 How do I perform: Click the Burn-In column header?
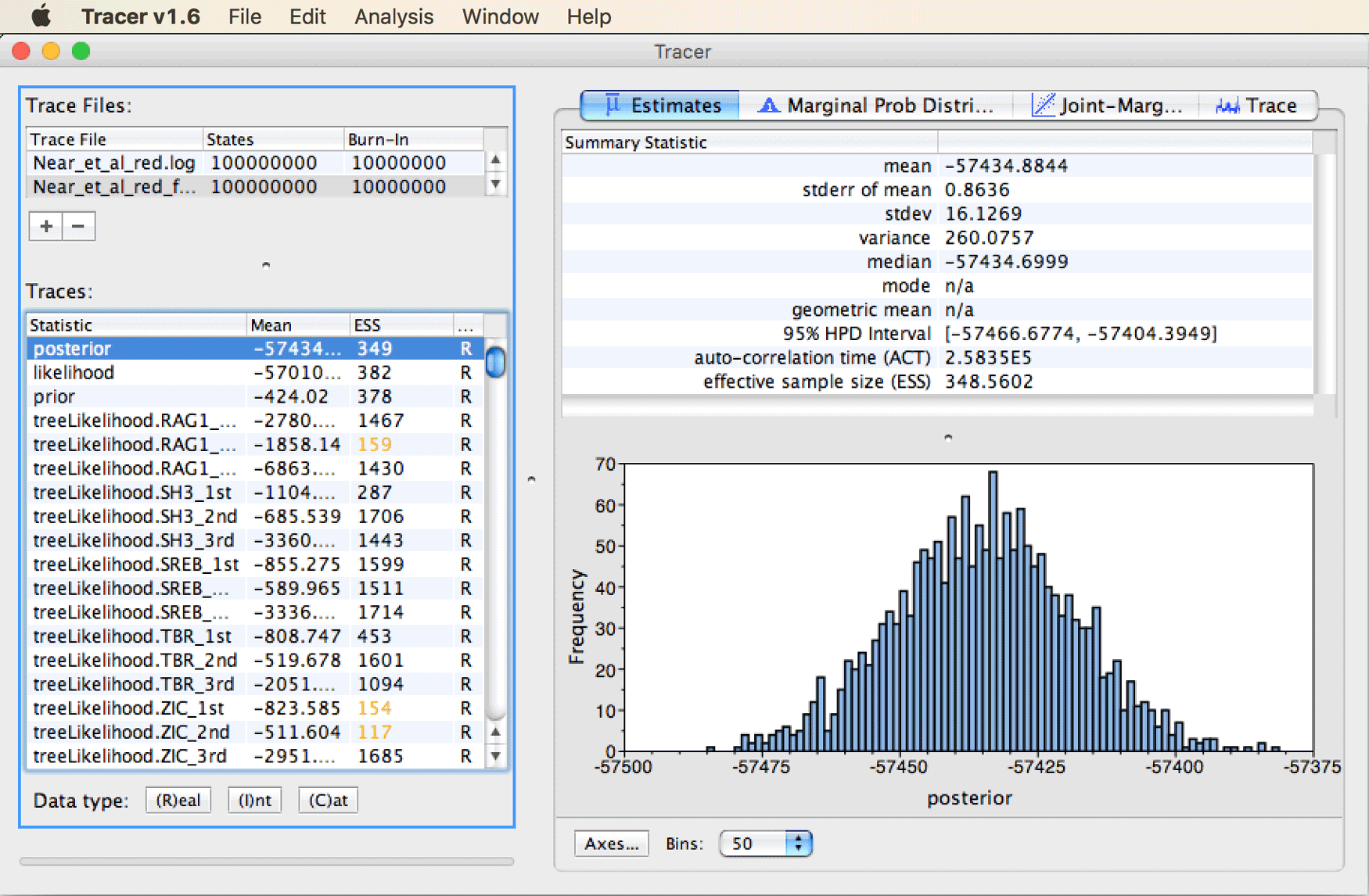click(414, 139)
